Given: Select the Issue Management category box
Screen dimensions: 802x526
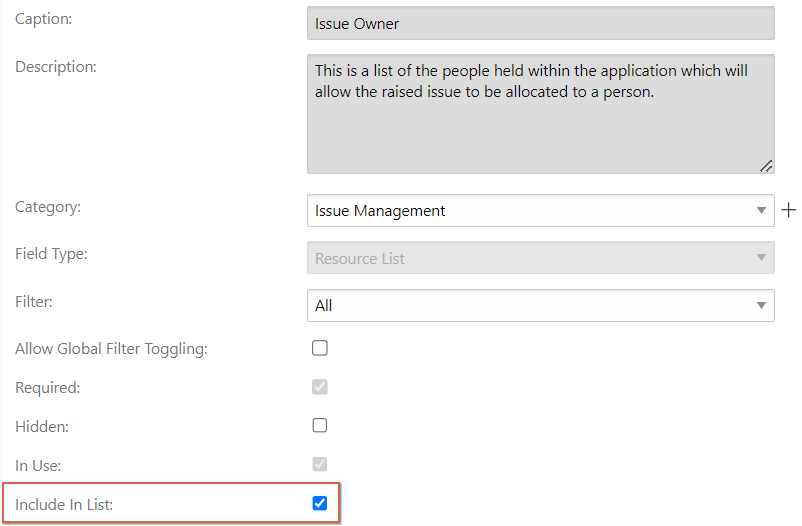Looking at the screenshot, I should click(x=541, y=210).
